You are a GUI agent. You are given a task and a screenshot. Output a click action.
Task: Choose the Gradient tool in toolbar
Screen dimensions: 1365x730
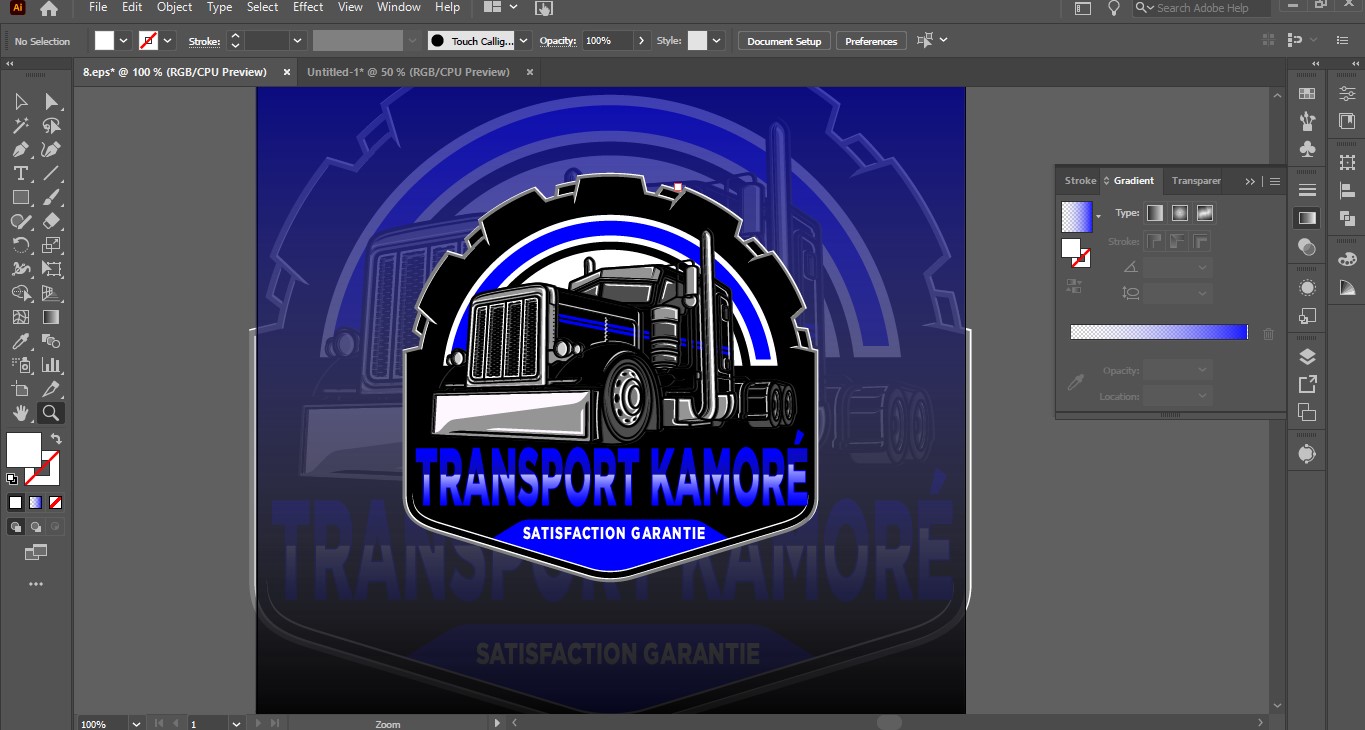(x=51, y=317)
